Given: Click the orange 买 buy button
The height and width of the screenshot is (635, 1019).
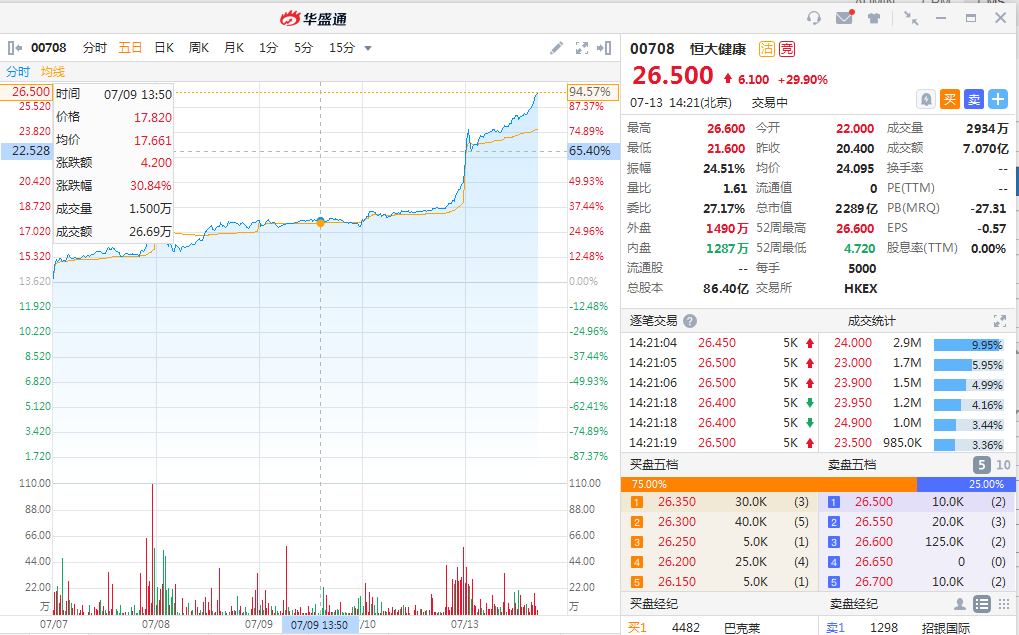Looking at the screenshot, I should click(949, 99).
